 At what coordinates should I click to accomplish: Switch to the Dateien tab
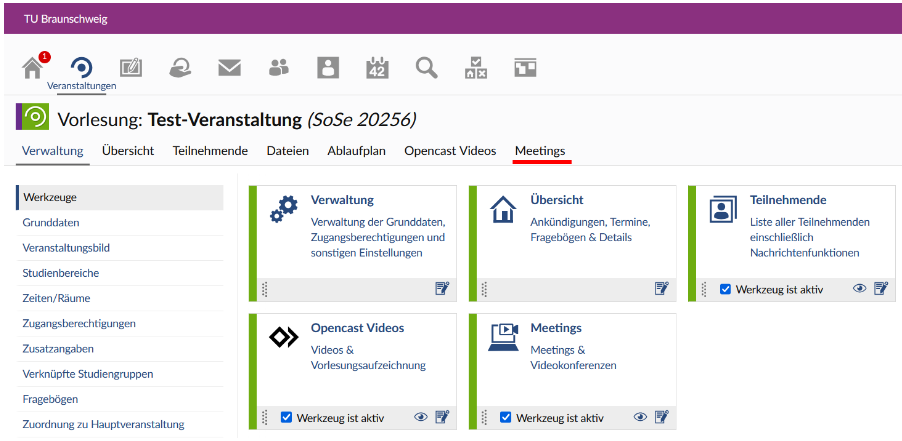pyautogui.click(x=288, y=151)
